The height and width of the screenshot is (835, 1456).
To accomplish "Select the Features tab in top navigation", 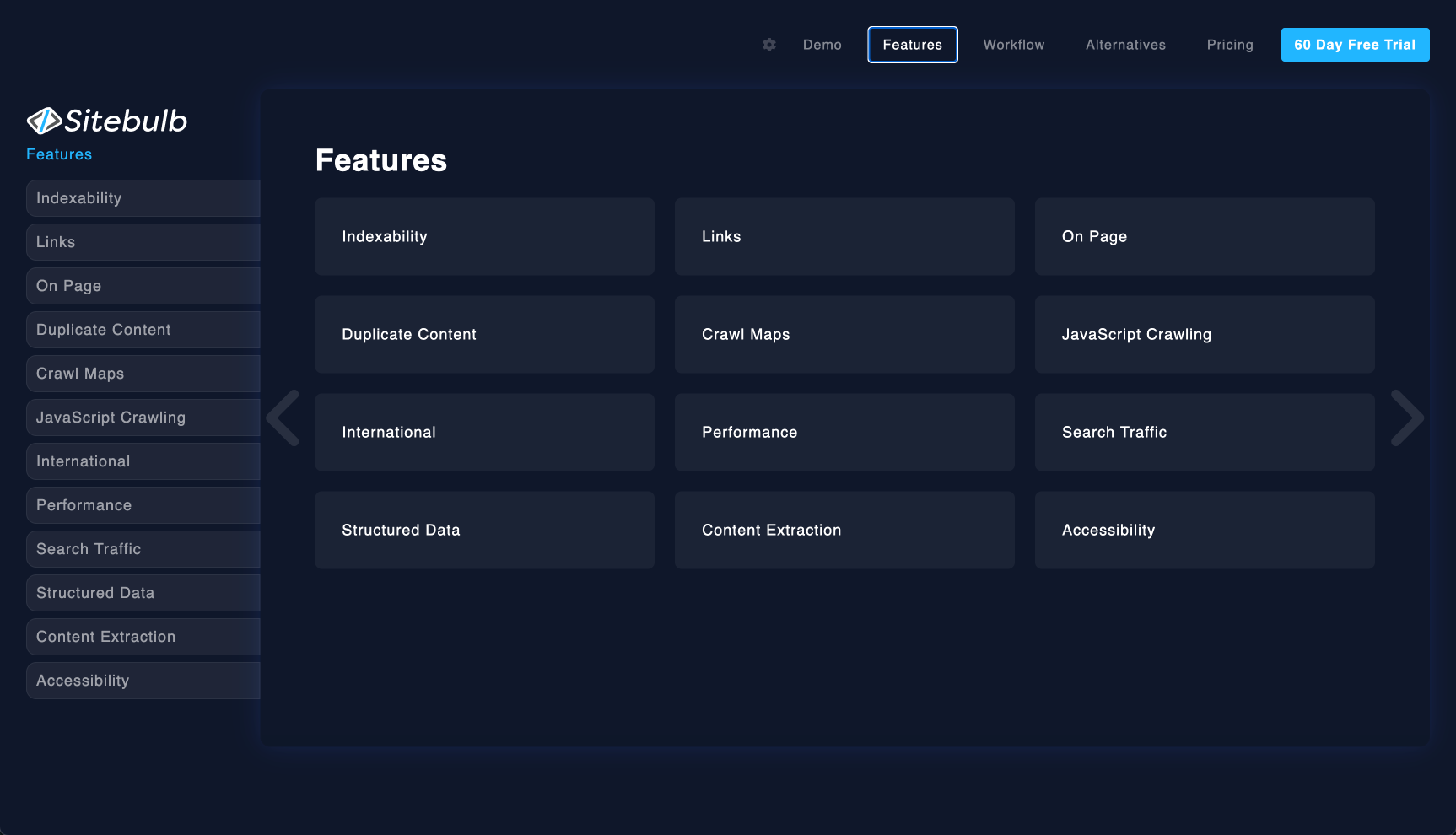I will click(x=912, y=45).
